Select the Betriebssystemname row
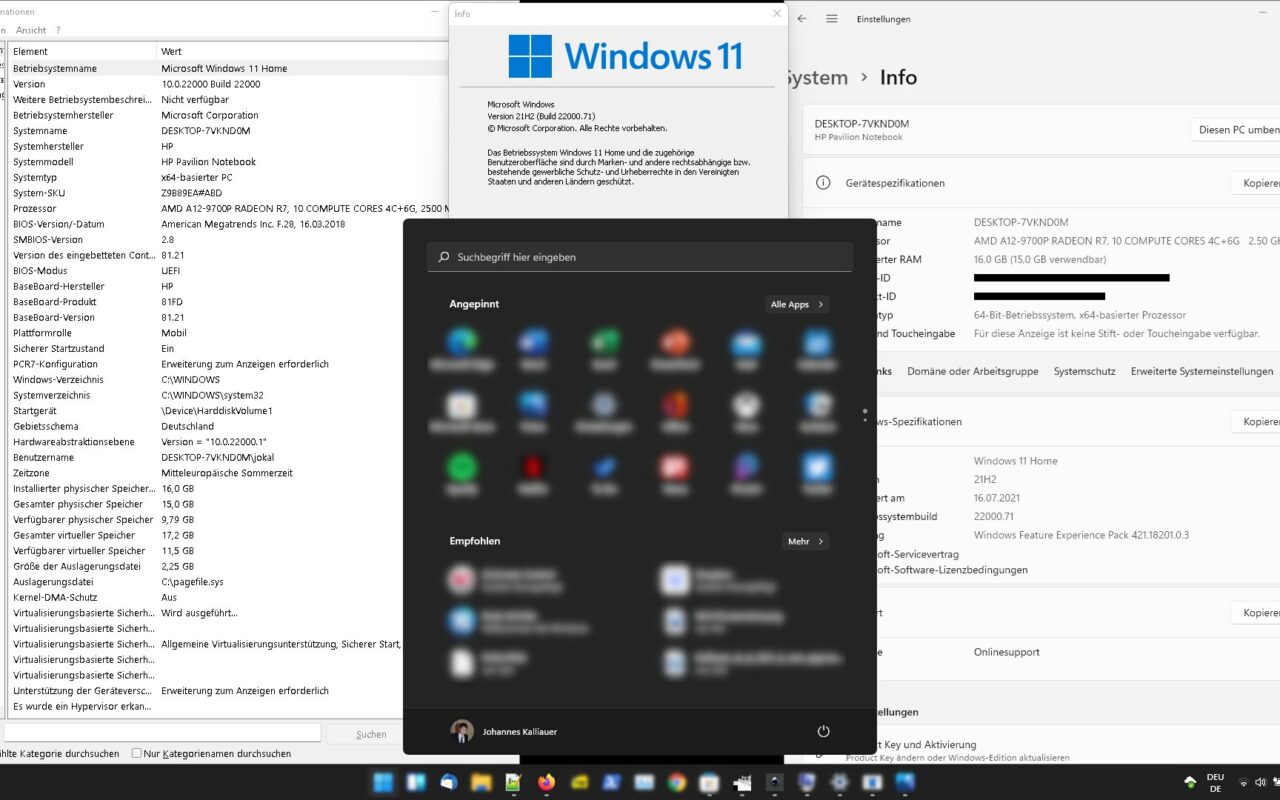 (226, 68)
